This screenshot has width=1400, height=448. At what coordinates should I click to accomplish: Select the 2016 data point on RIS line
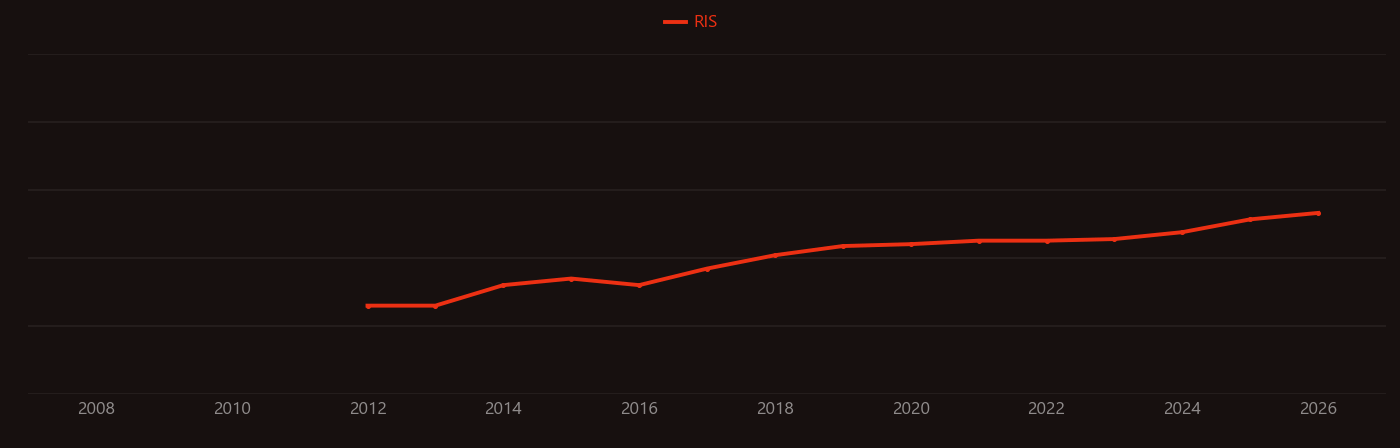(639, 285)
